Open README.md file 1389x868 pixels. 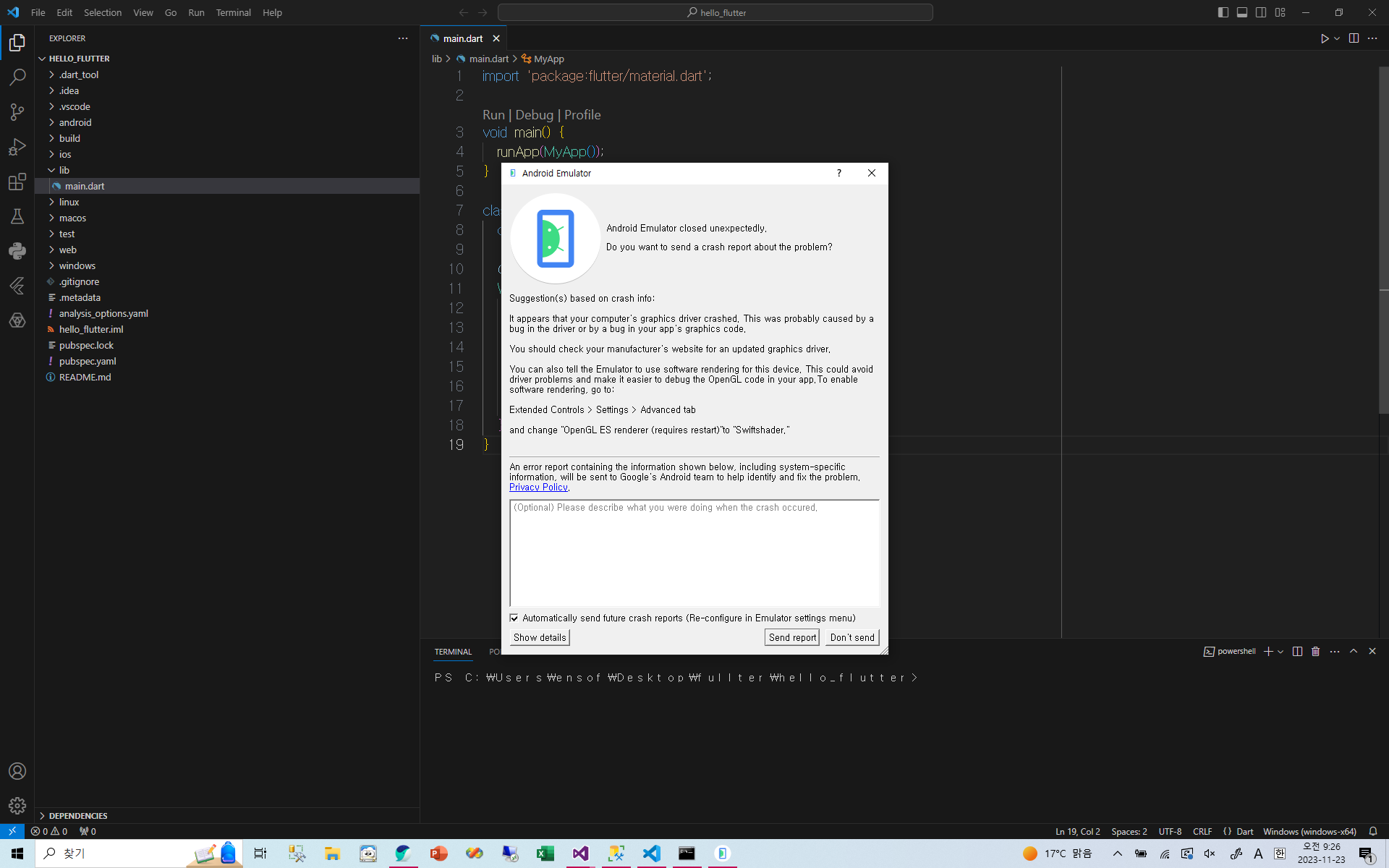pyautogui.click(x=85, y=377)
